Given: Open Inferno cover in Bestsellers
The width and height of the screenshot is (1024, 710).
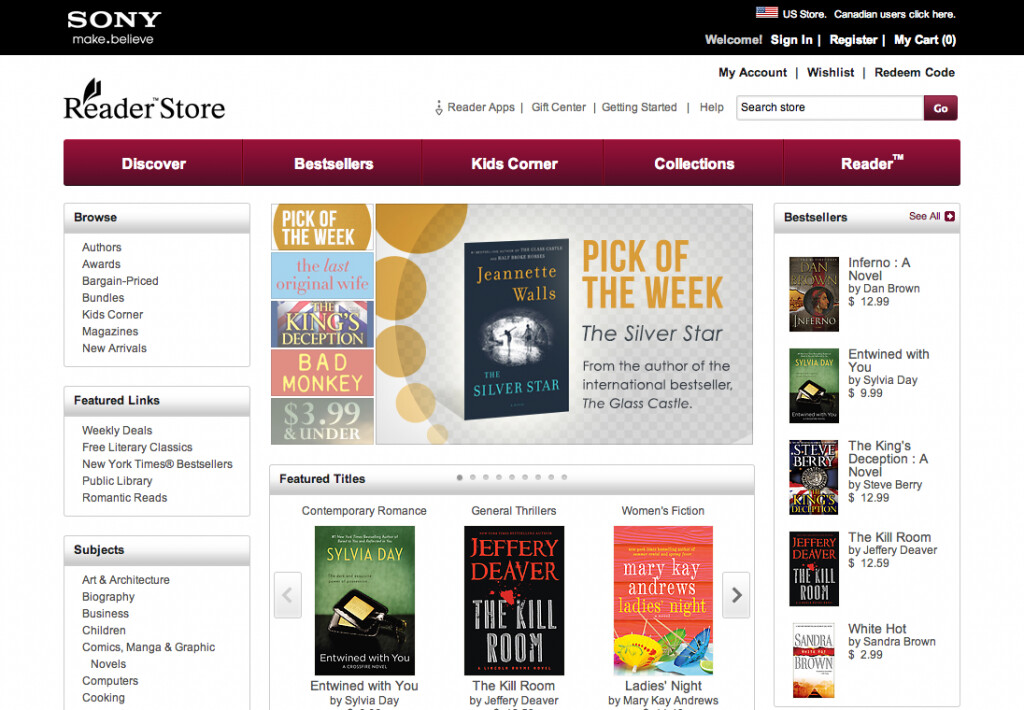Looking at the screenshot, I should 814,294.
